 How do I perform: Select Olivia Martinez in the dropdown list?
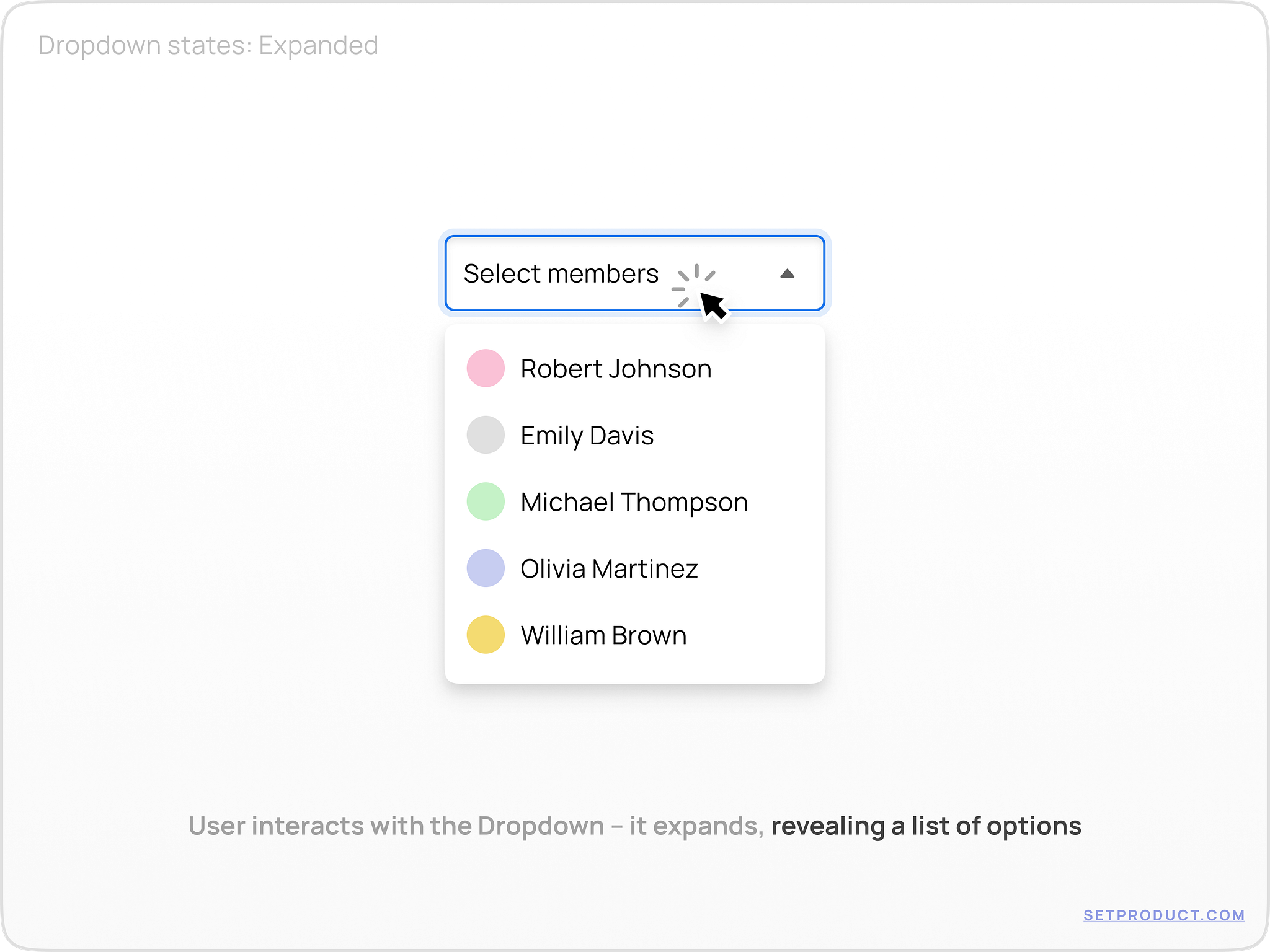pos(609,568)
